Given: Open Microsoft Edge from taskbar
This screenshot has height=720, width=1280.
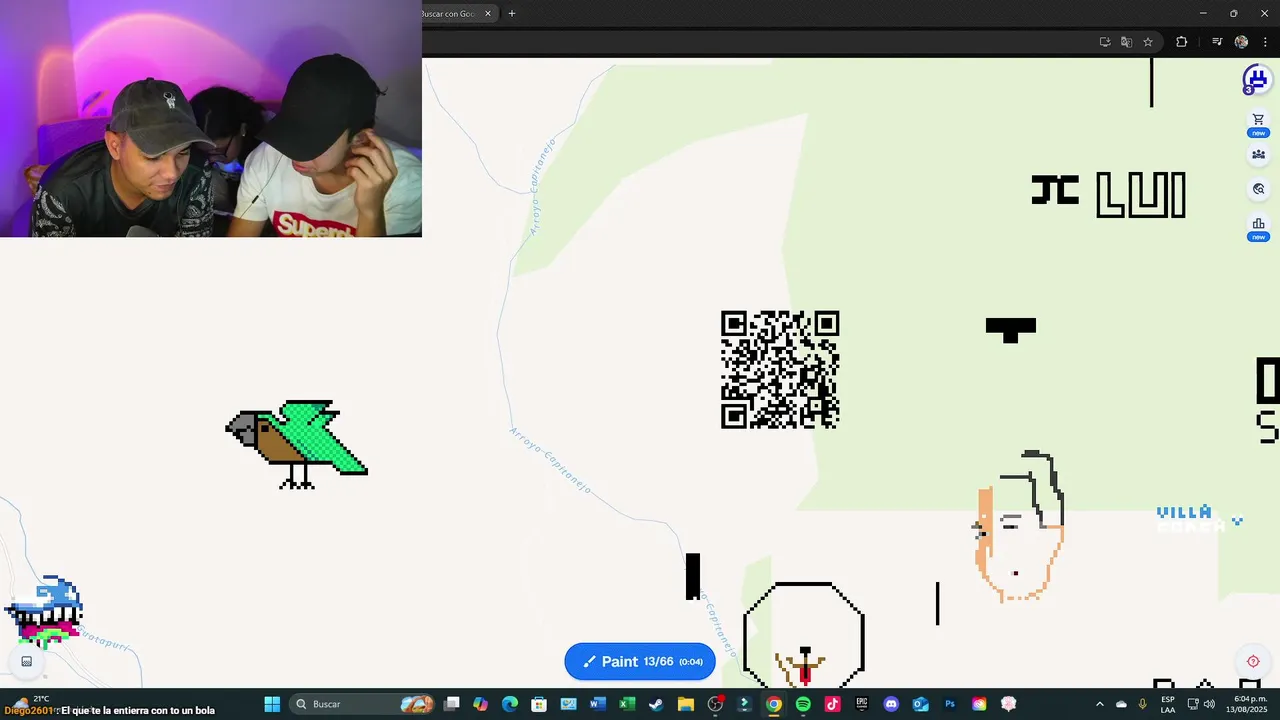Looking at the screenshot, I should (x=509, y=704).
